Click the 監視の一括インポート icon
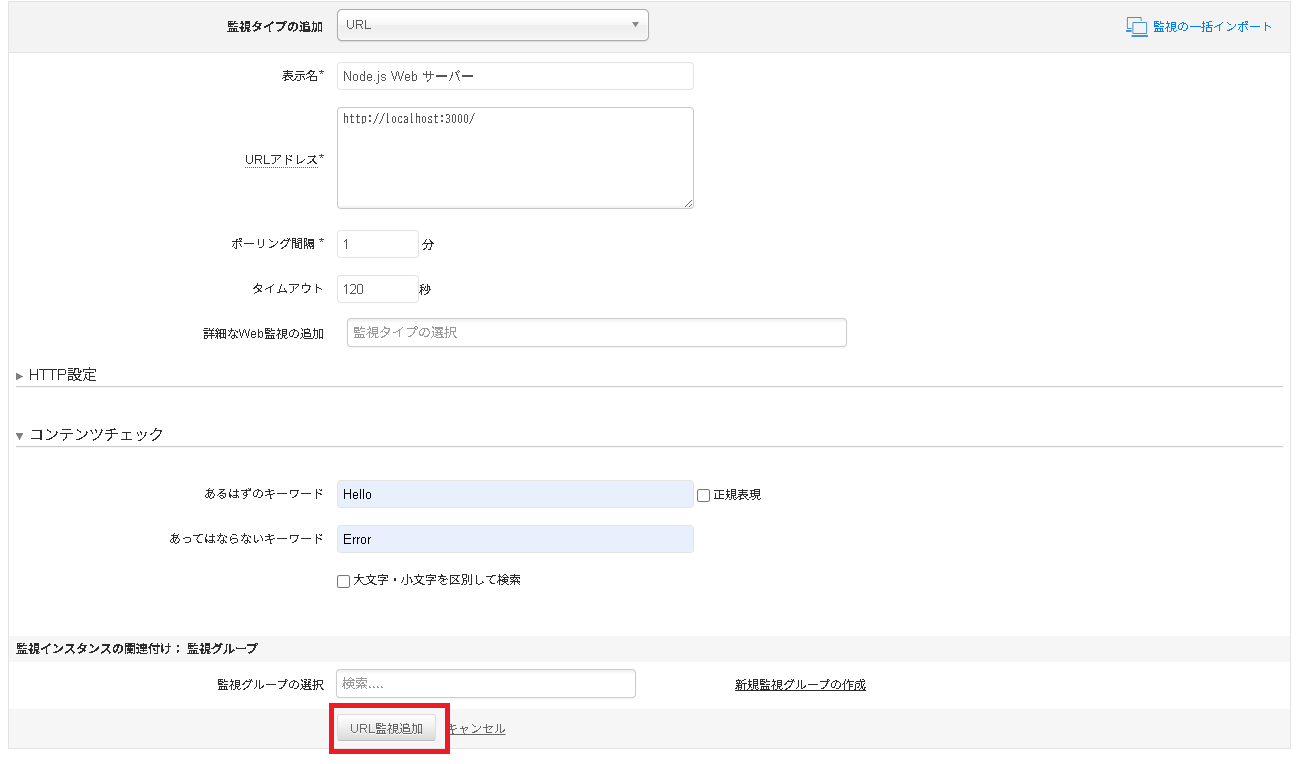 coord(1136,27)
